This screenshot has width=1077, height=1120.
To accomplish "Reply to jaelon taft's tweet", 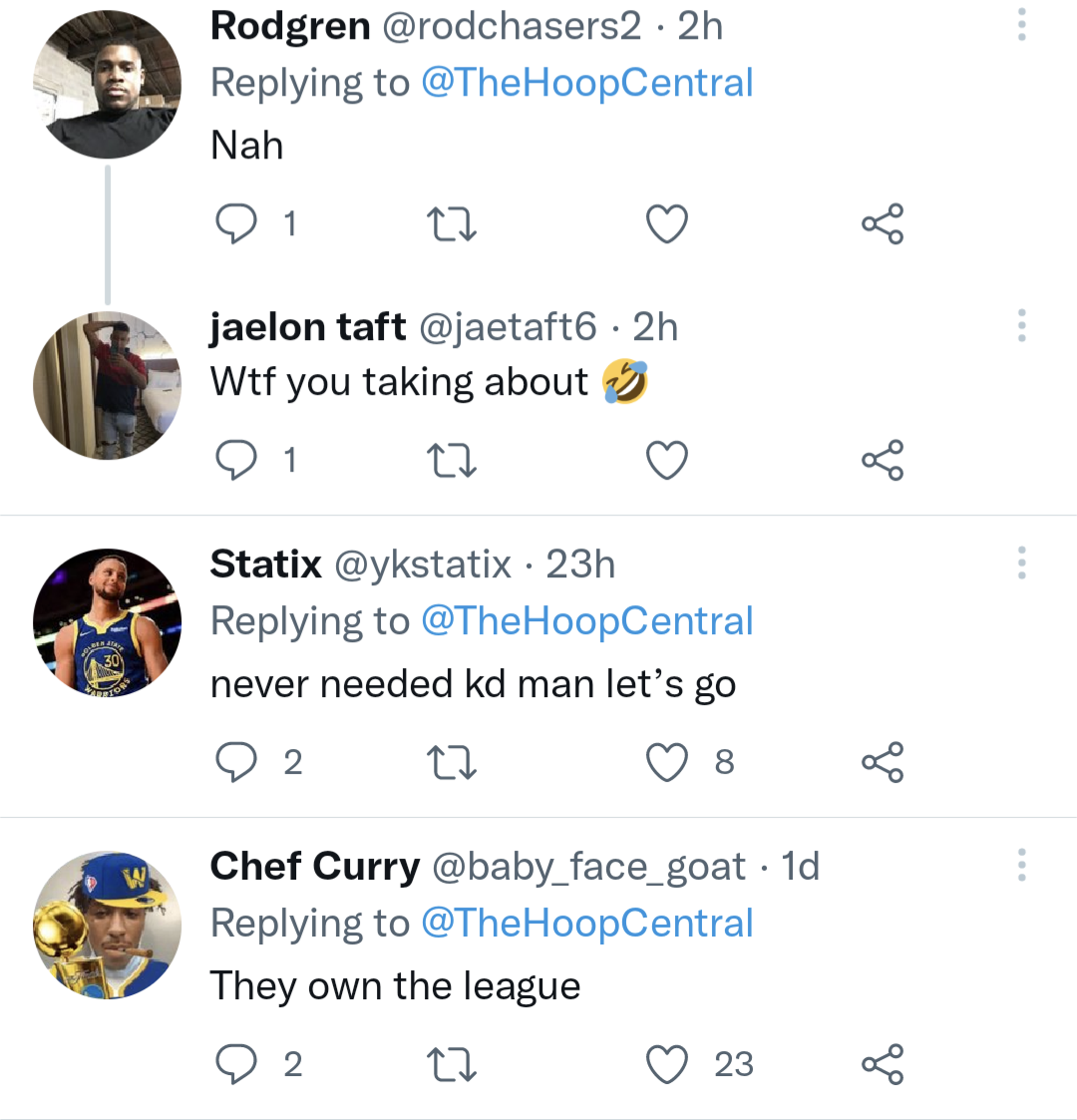I will click(x=236, y=461).
